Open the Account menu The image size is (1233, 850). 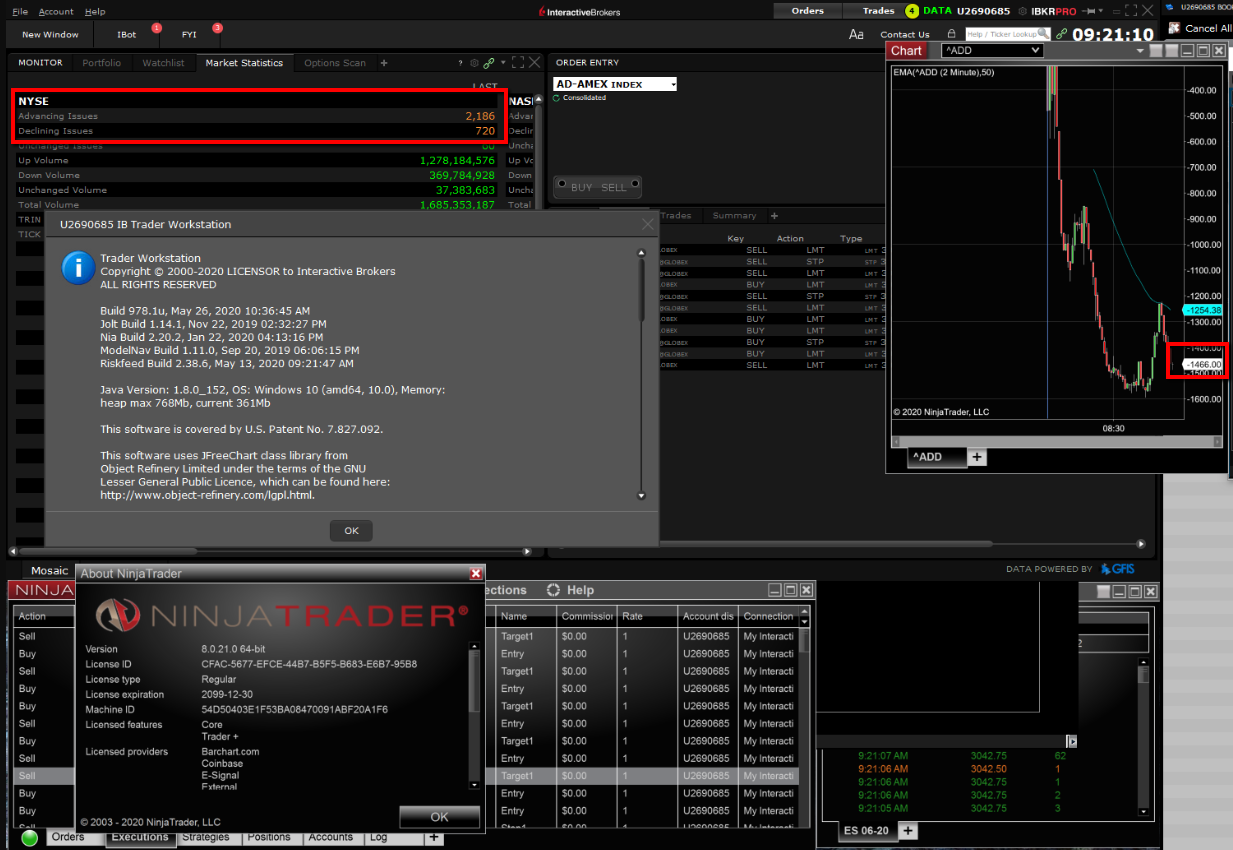[56, 11]
